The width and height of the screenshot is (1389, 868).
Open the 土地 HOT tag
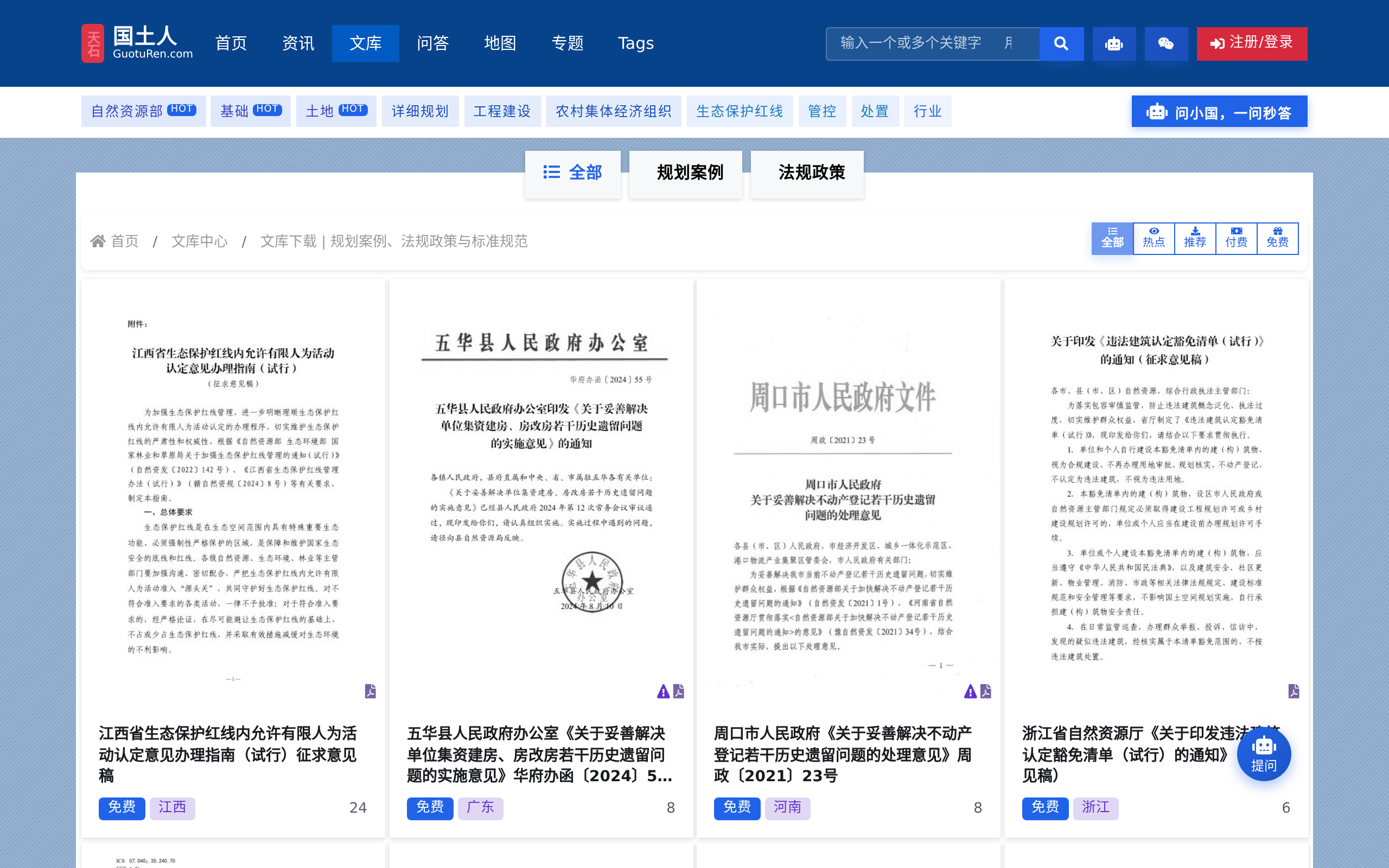coord(336,111)
